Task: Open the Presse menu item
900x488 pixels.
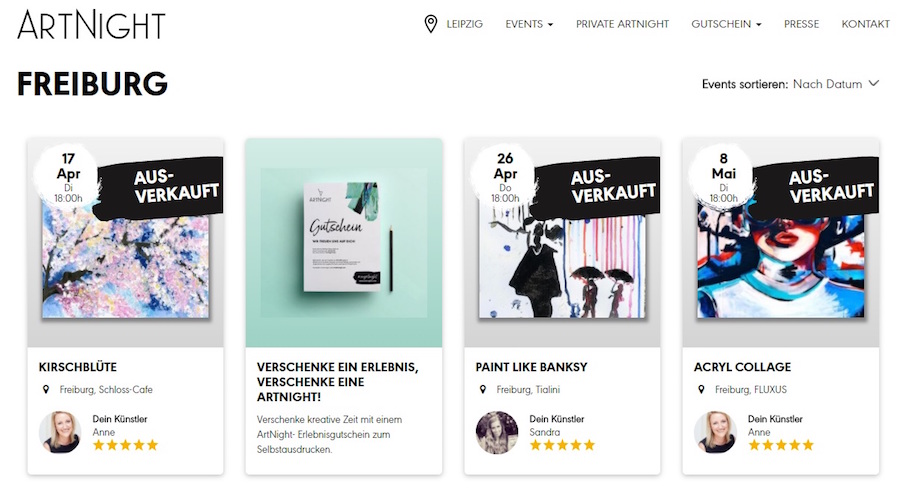Action: click(801, 24)
